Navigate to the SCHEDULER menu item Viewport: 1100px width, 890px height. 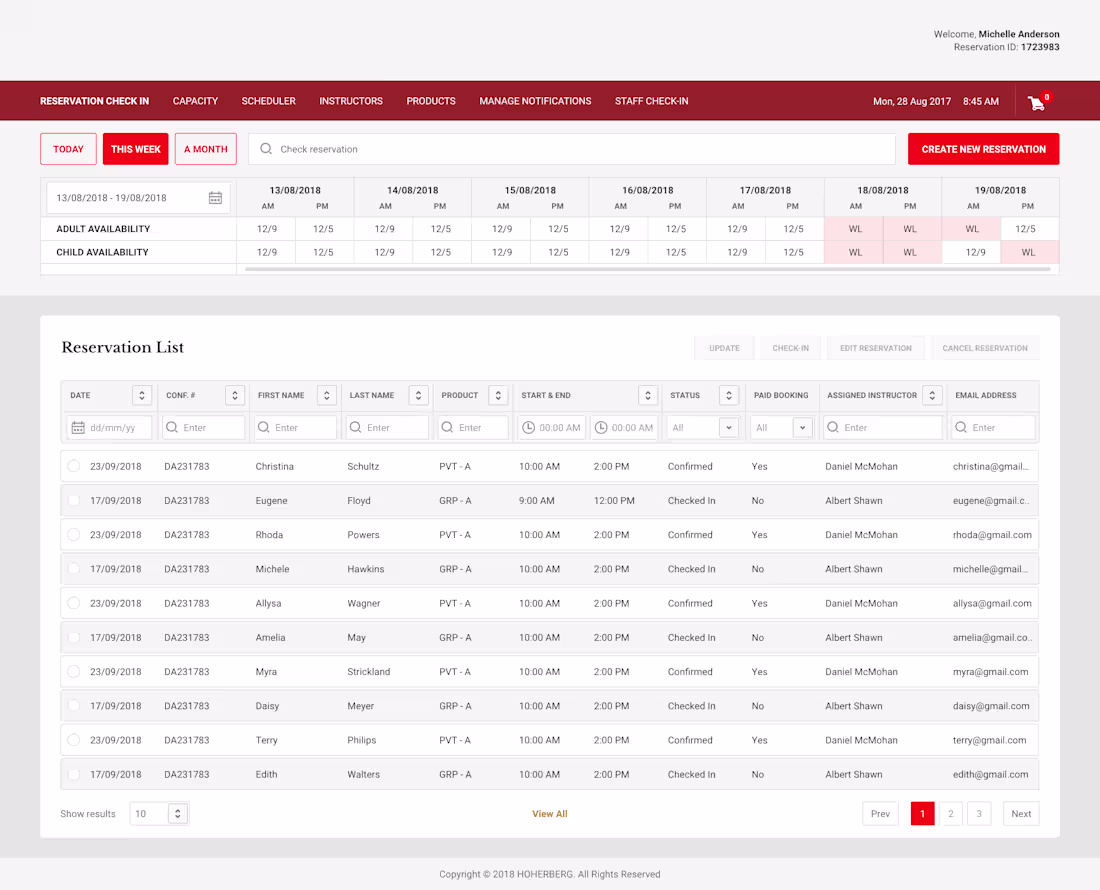point(267,100)
